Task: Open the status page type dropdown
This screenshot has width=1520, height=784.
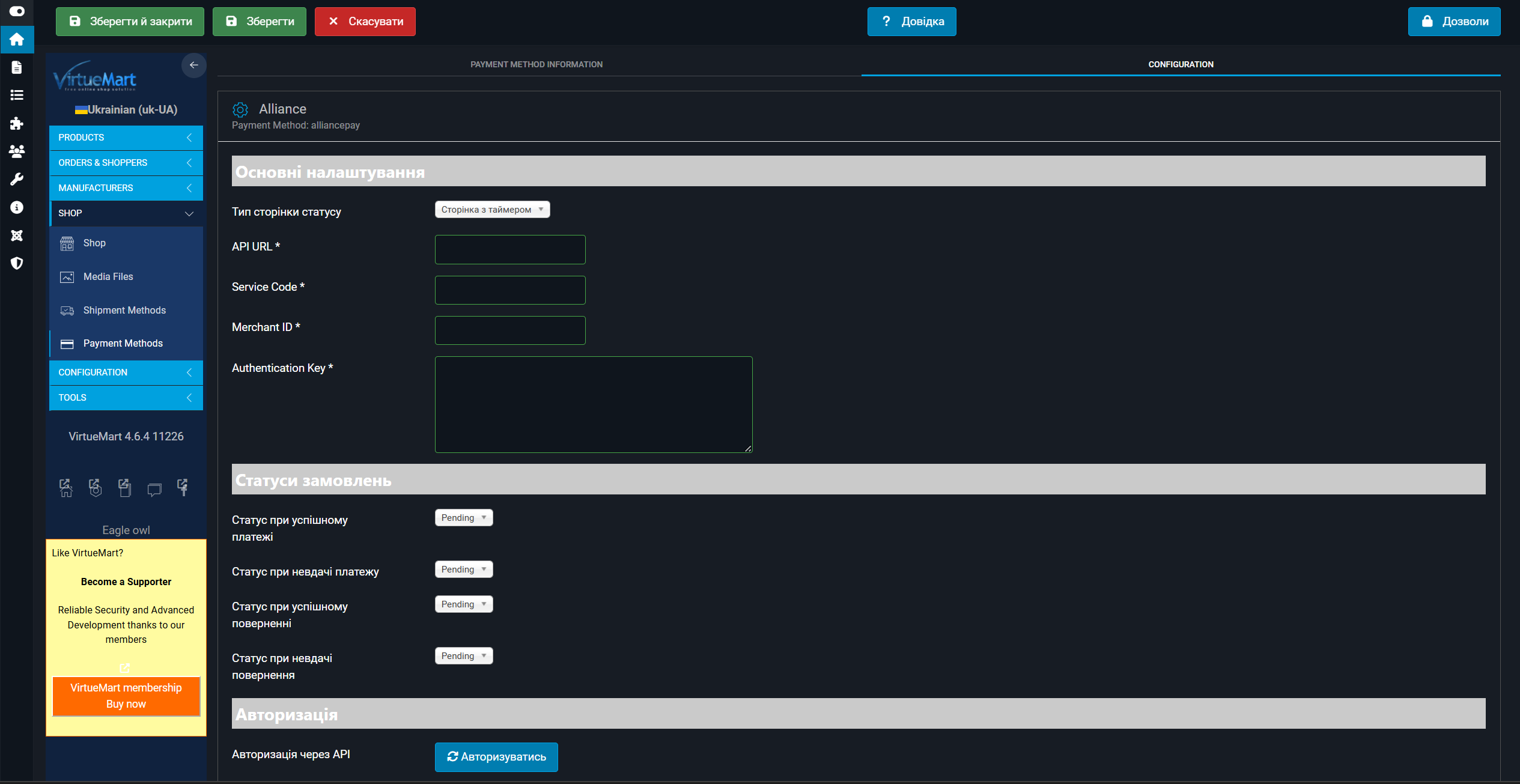Action: click(492, 210)
